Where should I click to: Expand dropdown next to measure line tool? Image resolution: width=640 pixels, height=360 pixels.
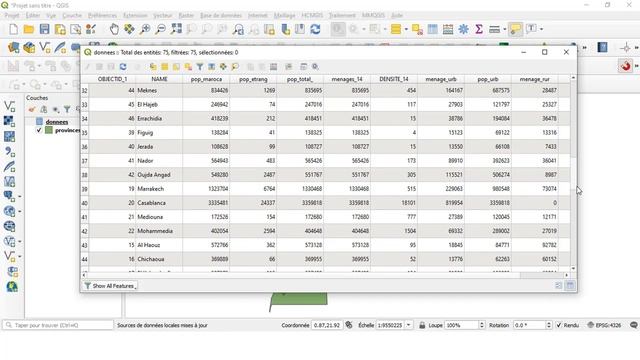[504, 29]
